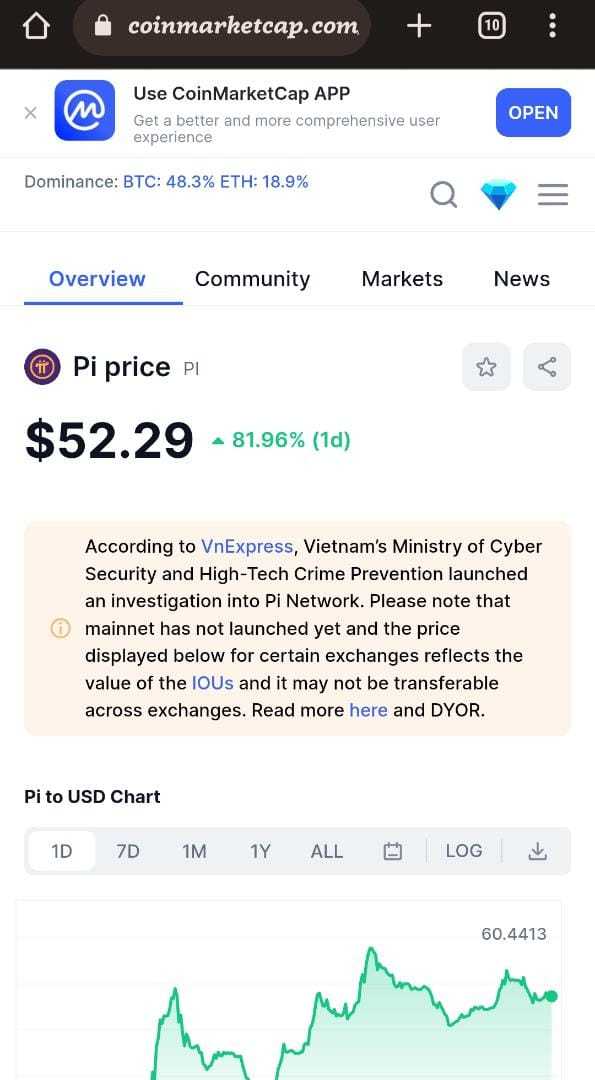Open the browser three-dot menu
Viewport: 595px width, 1080px height.
(552, 25)
